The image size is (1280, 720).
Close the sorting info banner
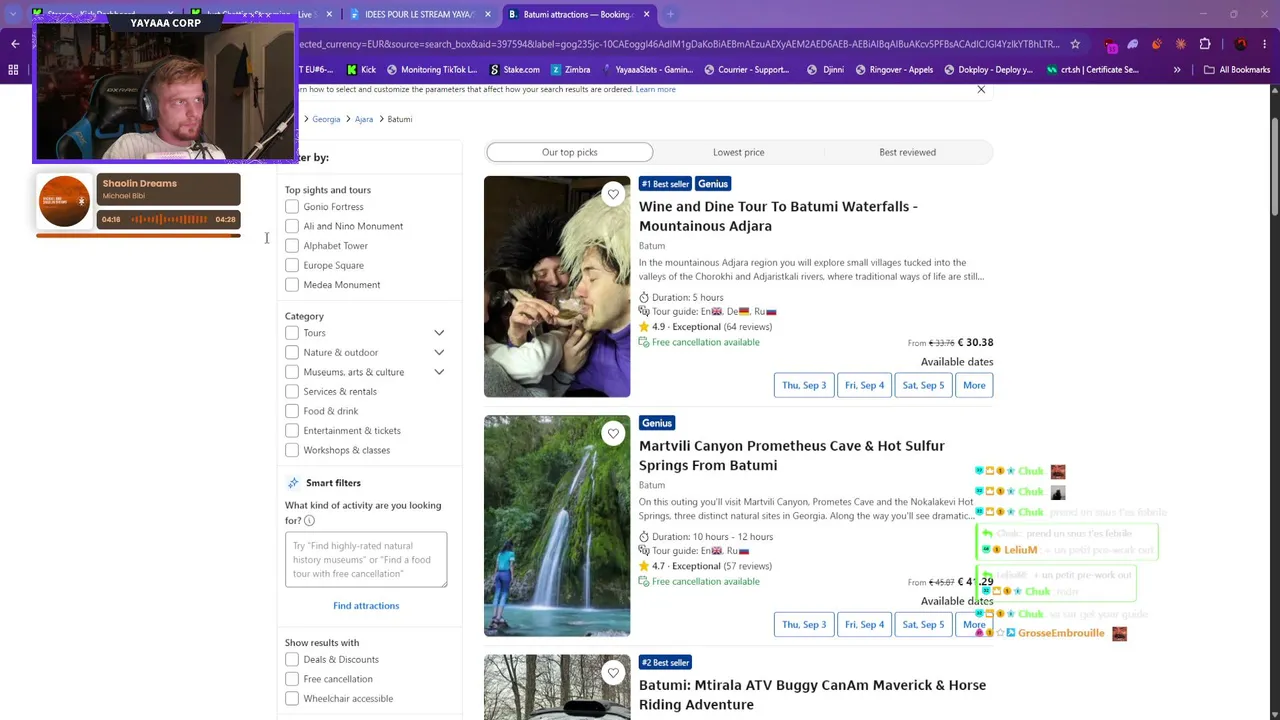pos(981,89)
